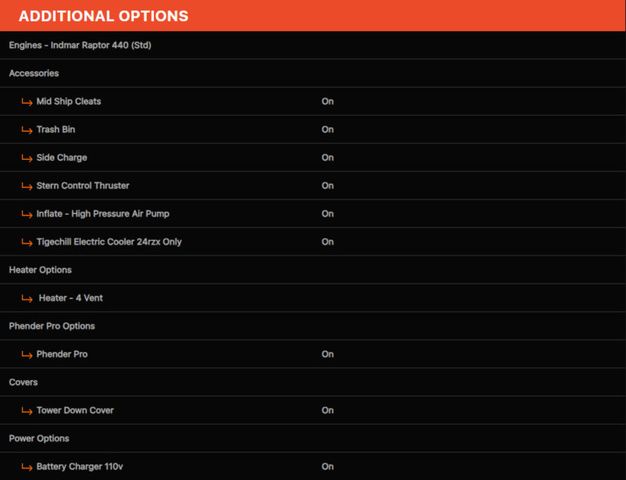Click the Additional Options header title

[x=103, y=16]
